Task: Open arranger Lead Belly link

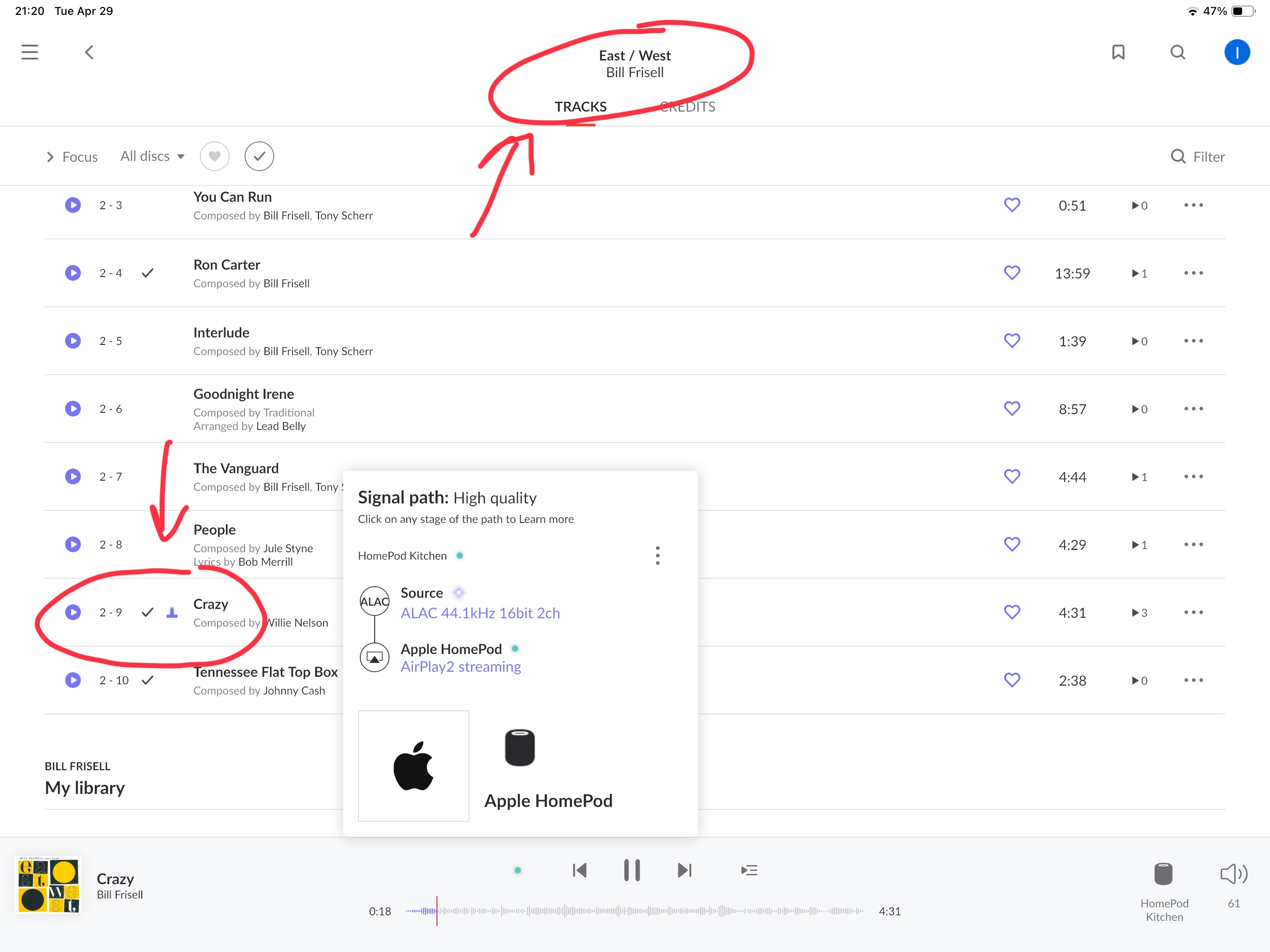Action: 281,426
